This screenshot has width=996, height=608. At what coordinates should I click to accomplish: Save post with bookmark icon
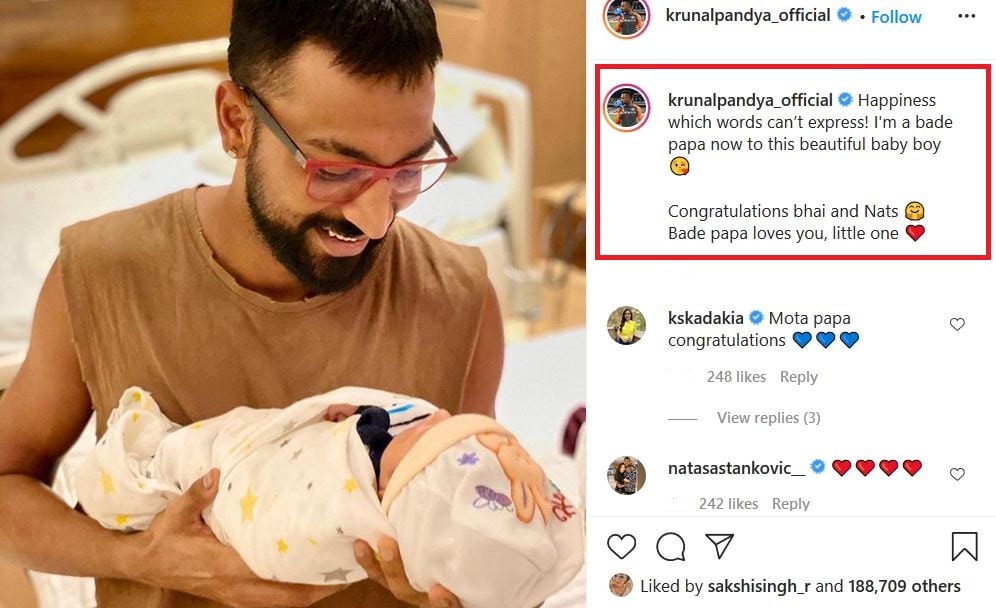tap(964, 546)
